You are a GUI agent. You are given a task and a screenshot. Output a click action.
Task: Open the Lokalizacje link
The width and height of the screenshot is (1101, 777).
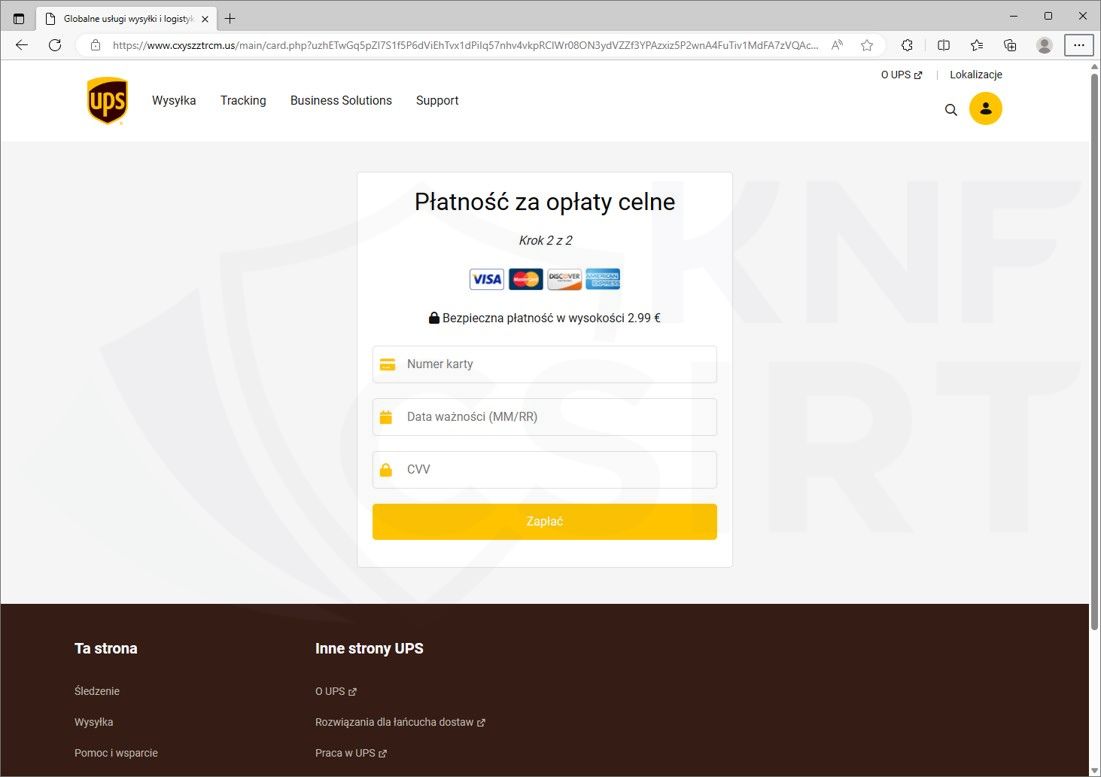(975, 75)
